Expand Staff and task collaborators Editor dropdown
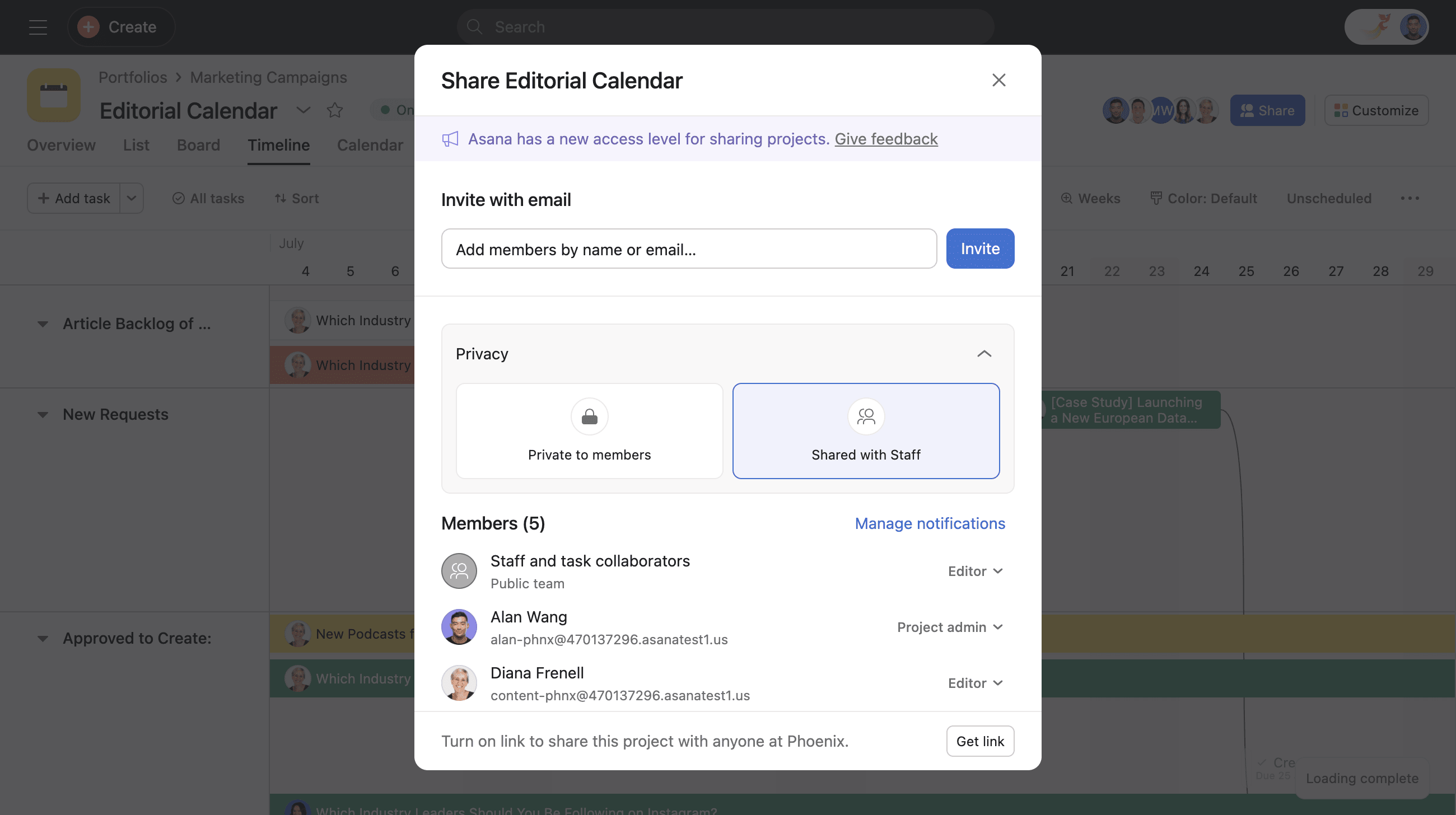The image size is (1456, 815). coord(975,570)
